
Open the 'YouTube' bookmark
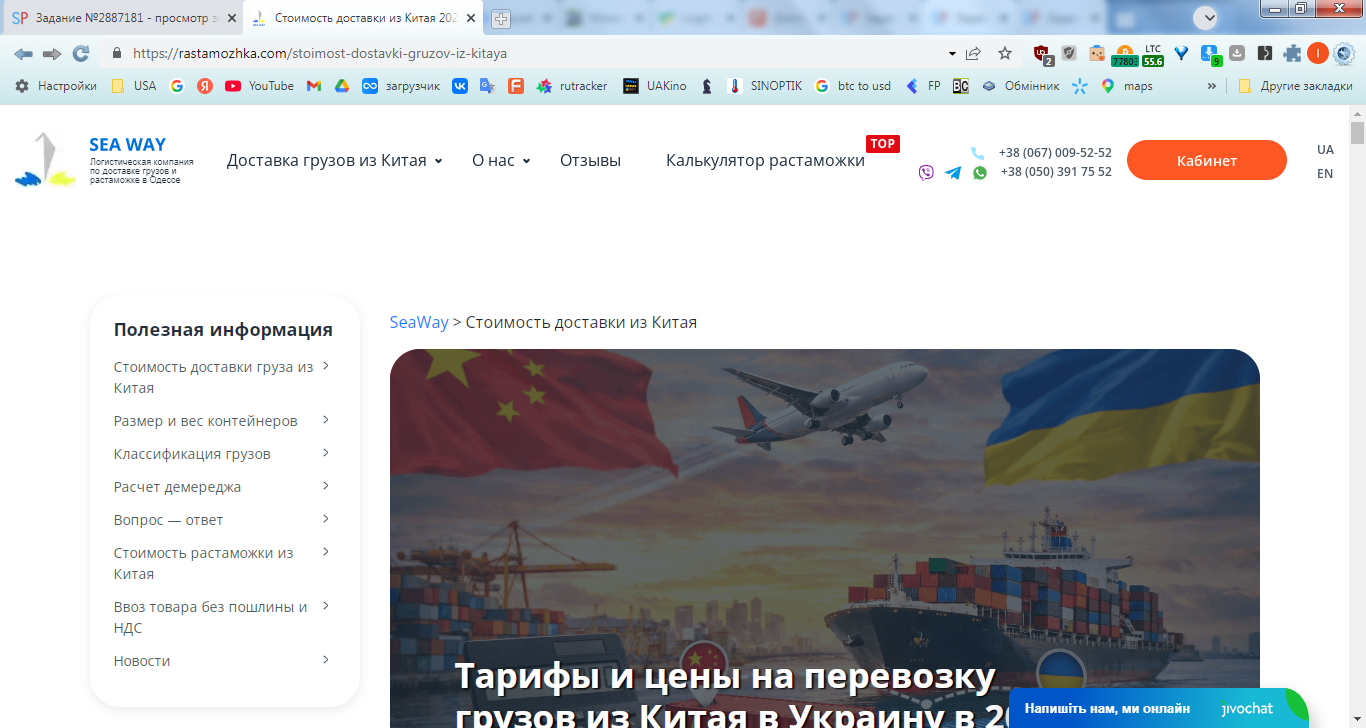[259, 86]
